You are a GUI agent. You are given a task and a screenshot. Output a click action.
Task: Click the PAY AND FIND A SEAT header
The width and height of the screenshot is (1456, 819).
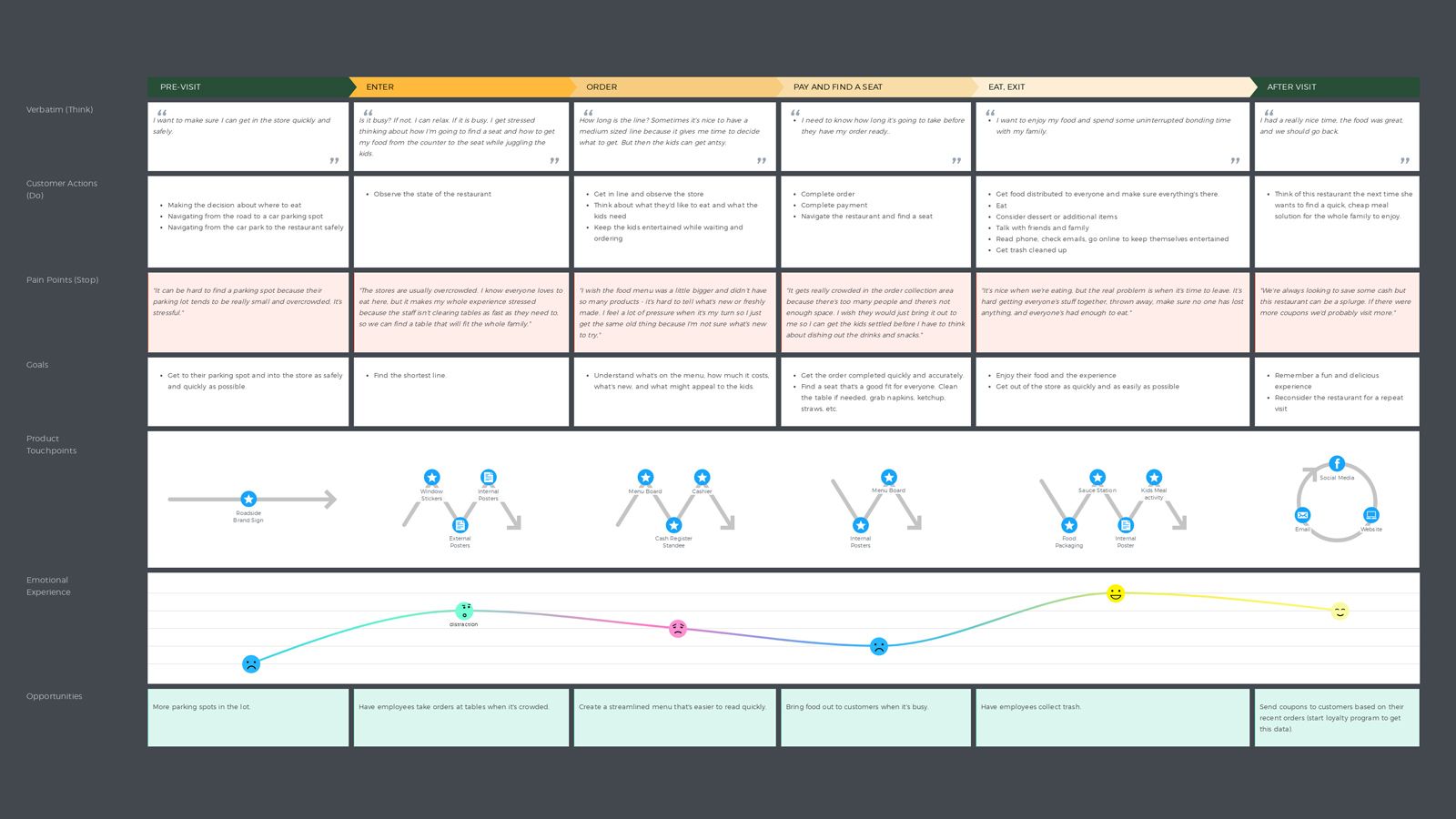click(877, 87)
